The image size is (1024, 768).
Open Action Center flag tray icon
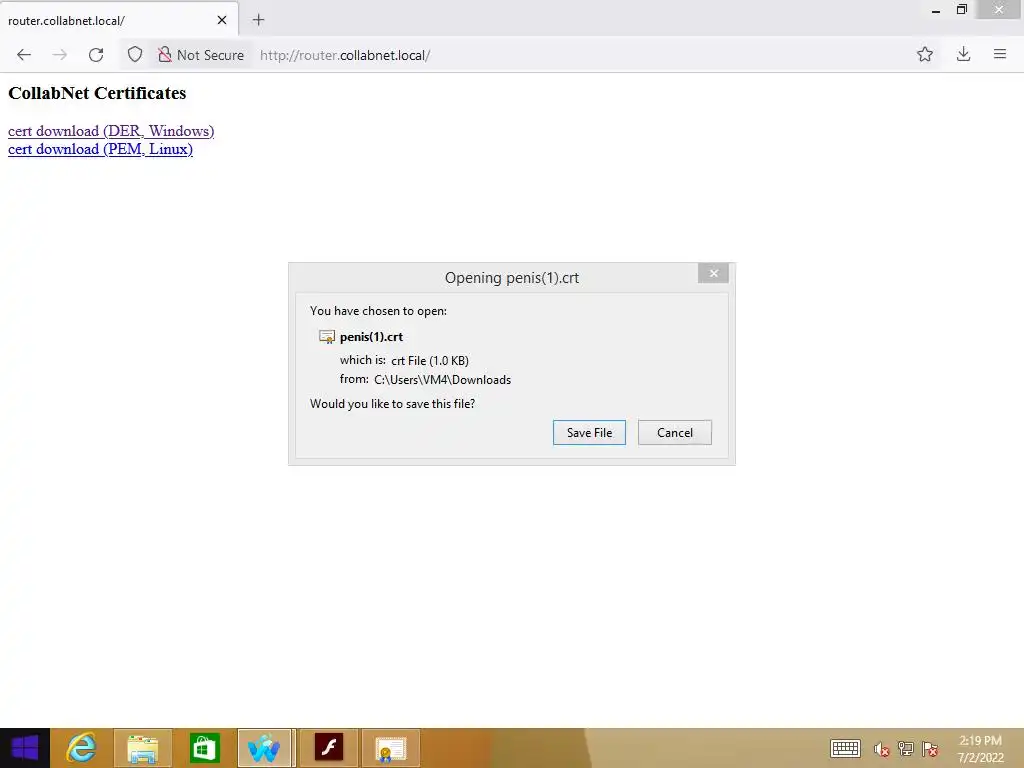coord(930,749)
